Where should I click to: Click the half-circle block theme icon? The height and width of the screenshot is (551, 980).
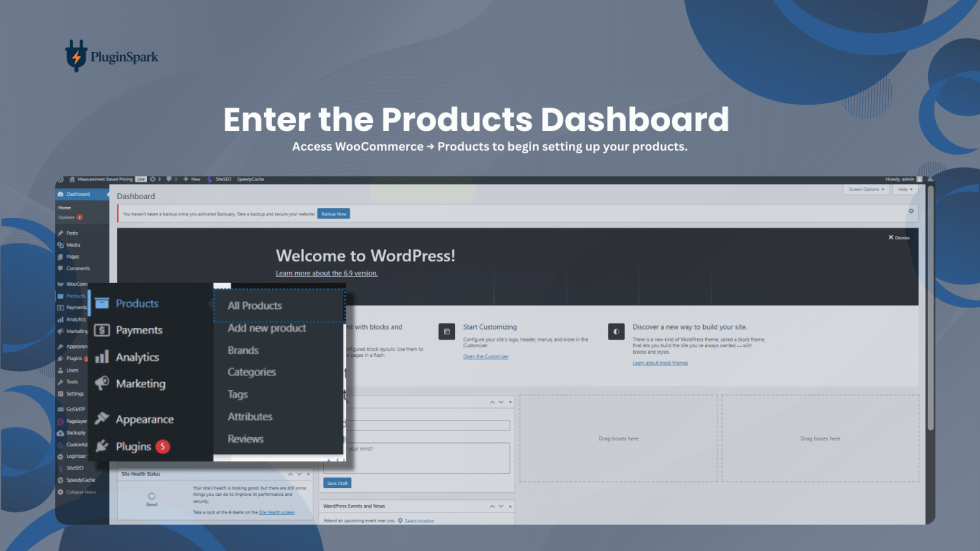[x=616, y=332]
